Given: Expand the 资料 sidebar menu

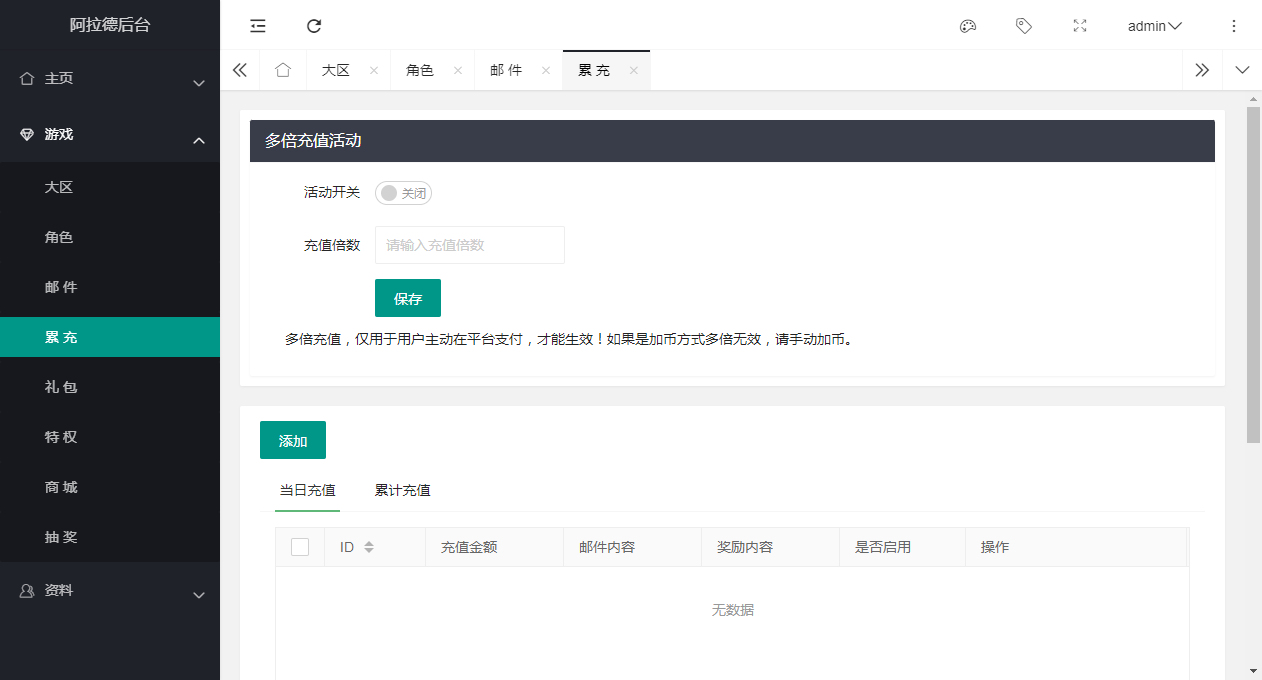Looking at the screenshot, I should [x=110, y=591].
